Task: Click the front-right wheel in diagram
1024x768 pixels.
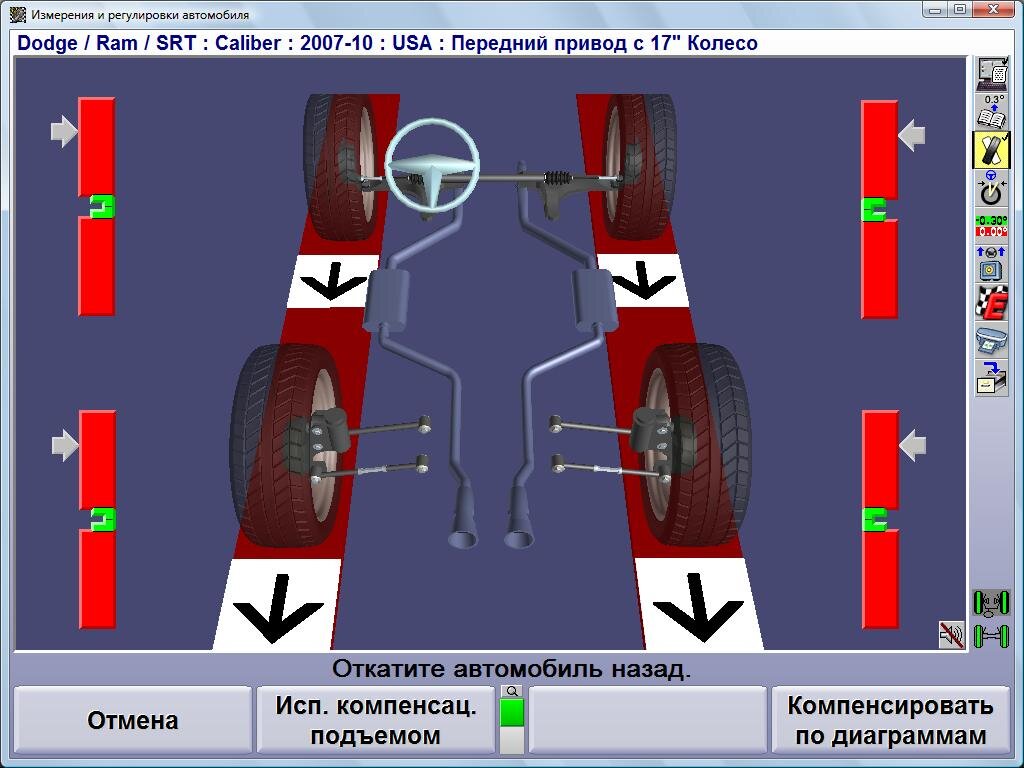Action: click(x=638, y=167)
